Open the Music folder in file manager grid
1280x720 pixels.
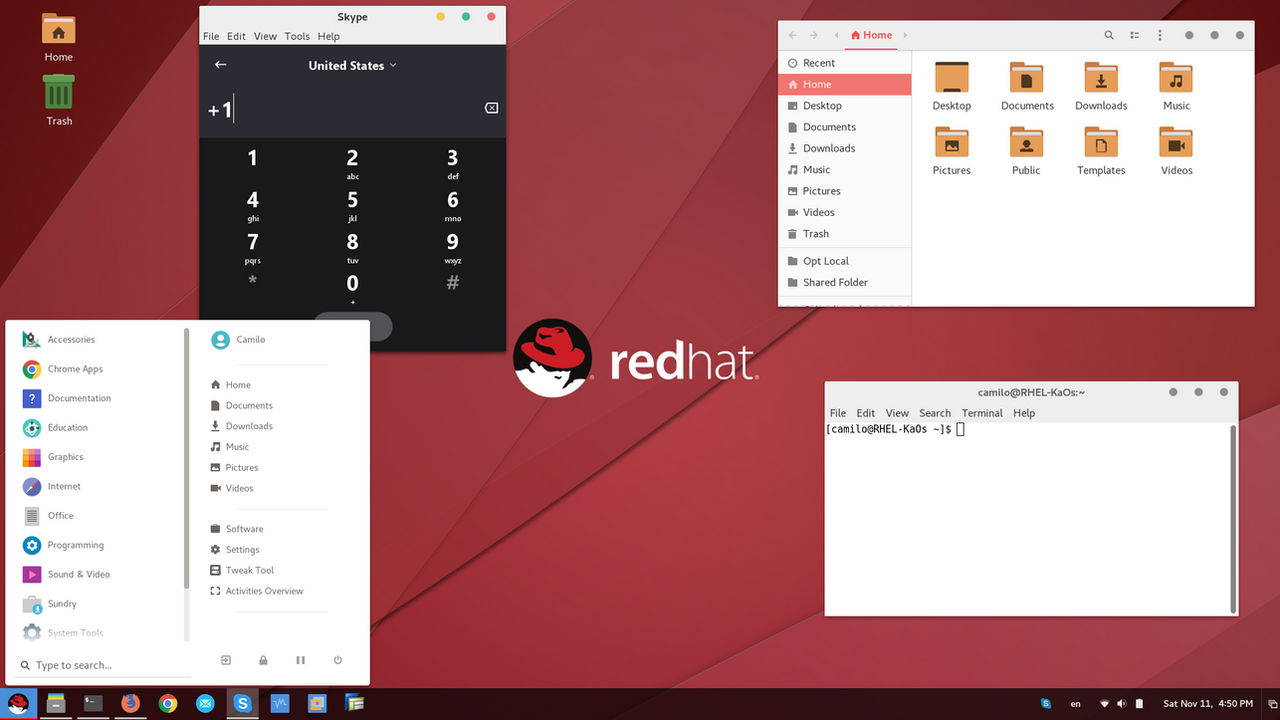tap(1176, 85)
